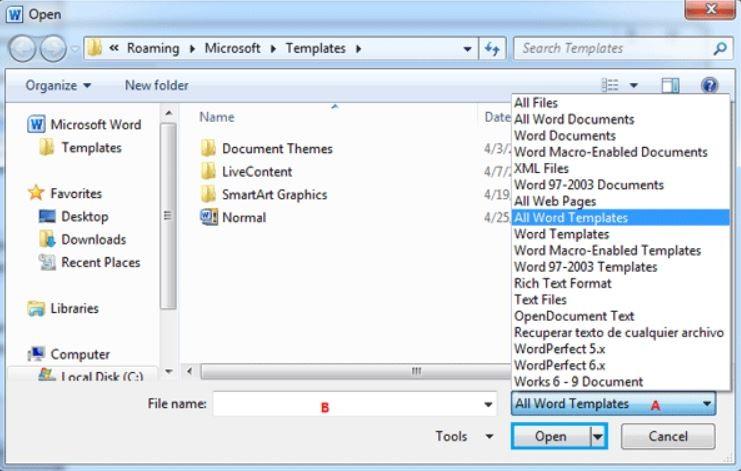Click the search magnifier icon
This screenshot has width=741, height=471.
[720, 48]
